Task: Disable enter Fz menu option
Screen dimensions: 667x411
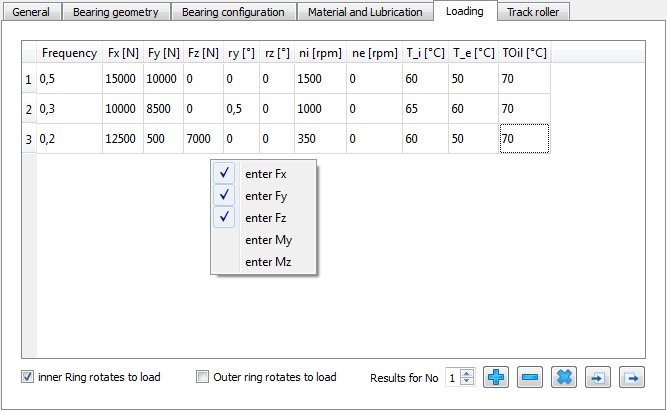Action: (265, 218)
